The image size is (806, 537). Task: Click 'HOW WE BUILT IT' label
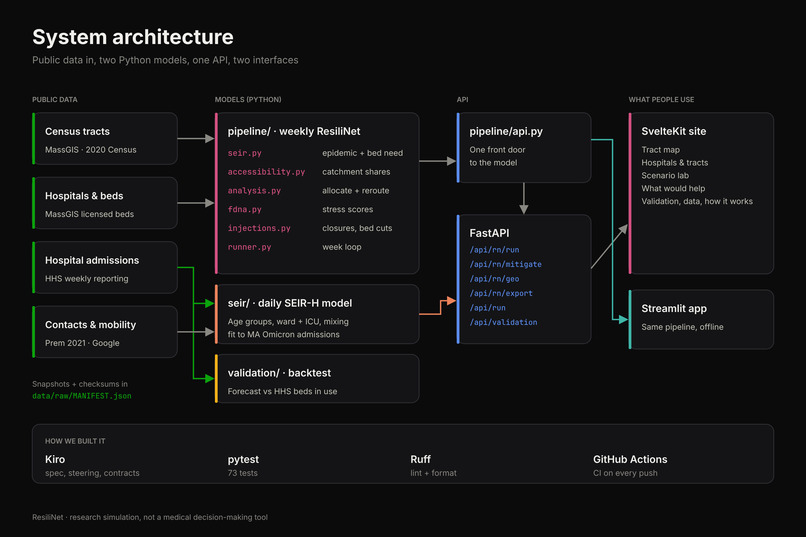click(x=75, y=441)
